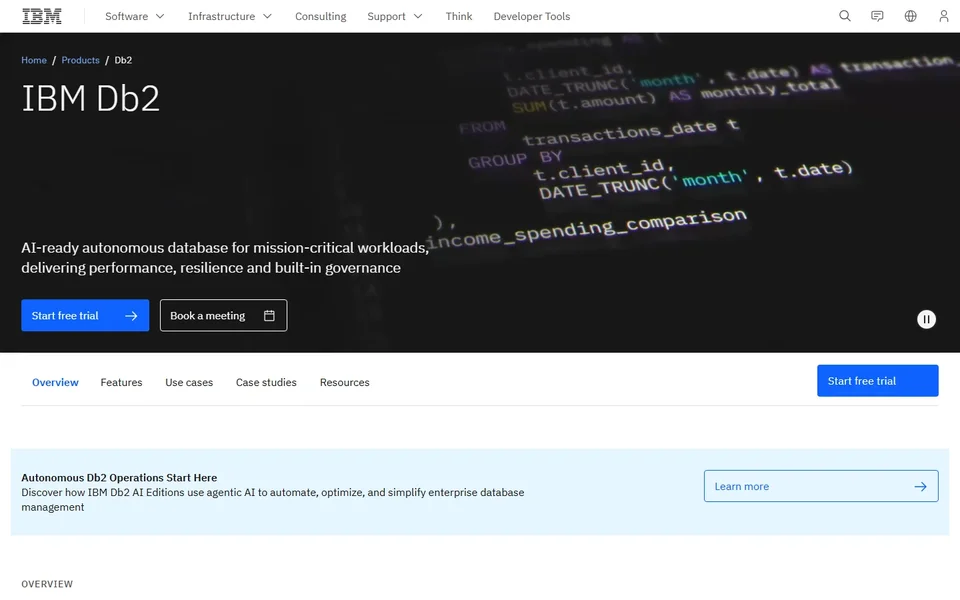Select the Use cases tab
Screen dimensions: 960x600
[x=189, y=382]
